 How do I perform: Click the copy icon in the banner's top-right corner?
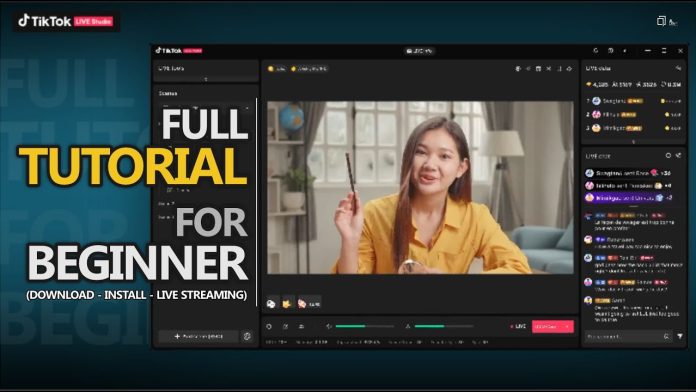[661, 21]
